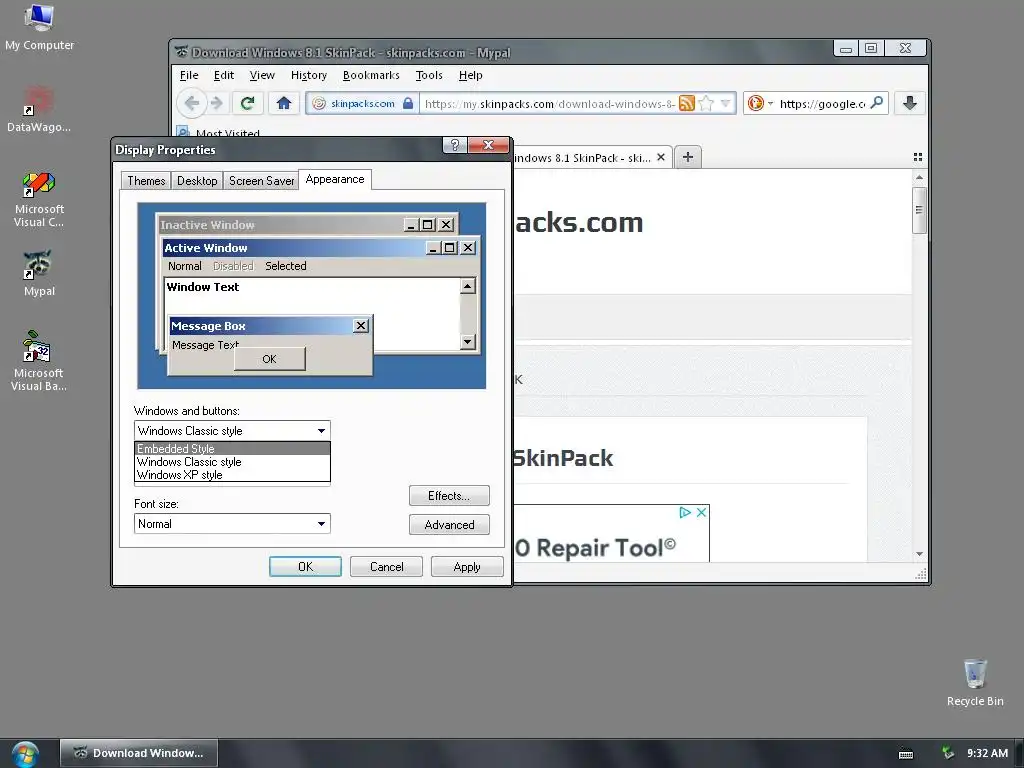
Task: Open the Tools menu in Mypal
Action: point(429,75)
